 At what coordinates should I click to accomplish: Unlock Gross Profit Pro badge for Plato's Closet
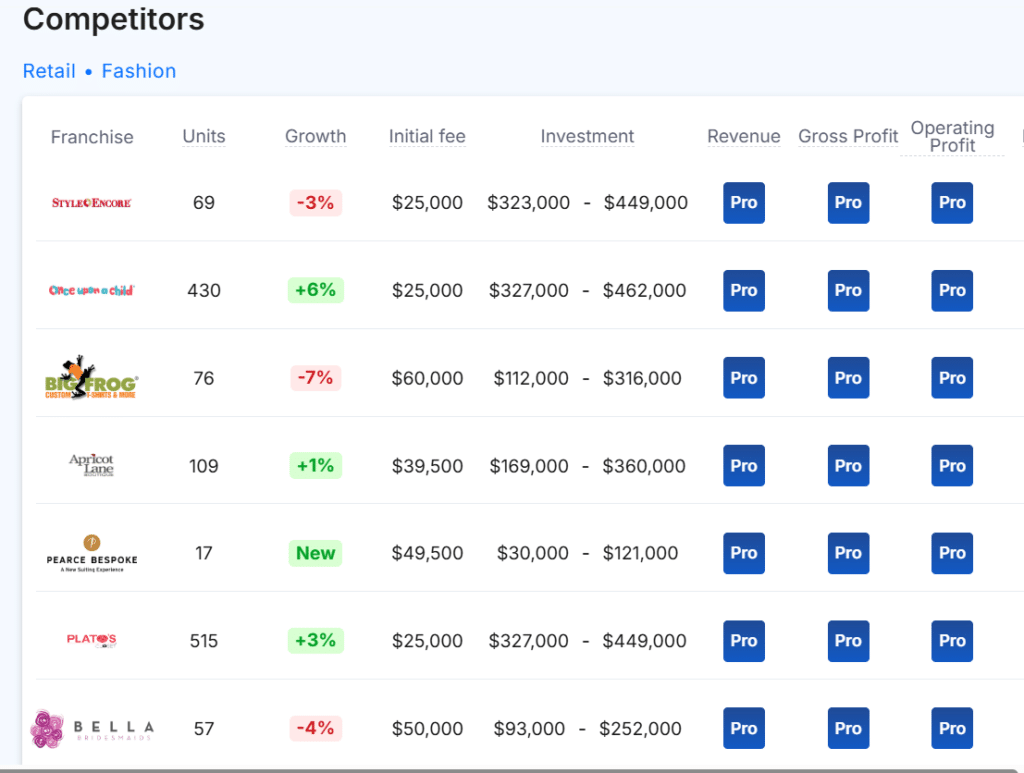point(848,641)
